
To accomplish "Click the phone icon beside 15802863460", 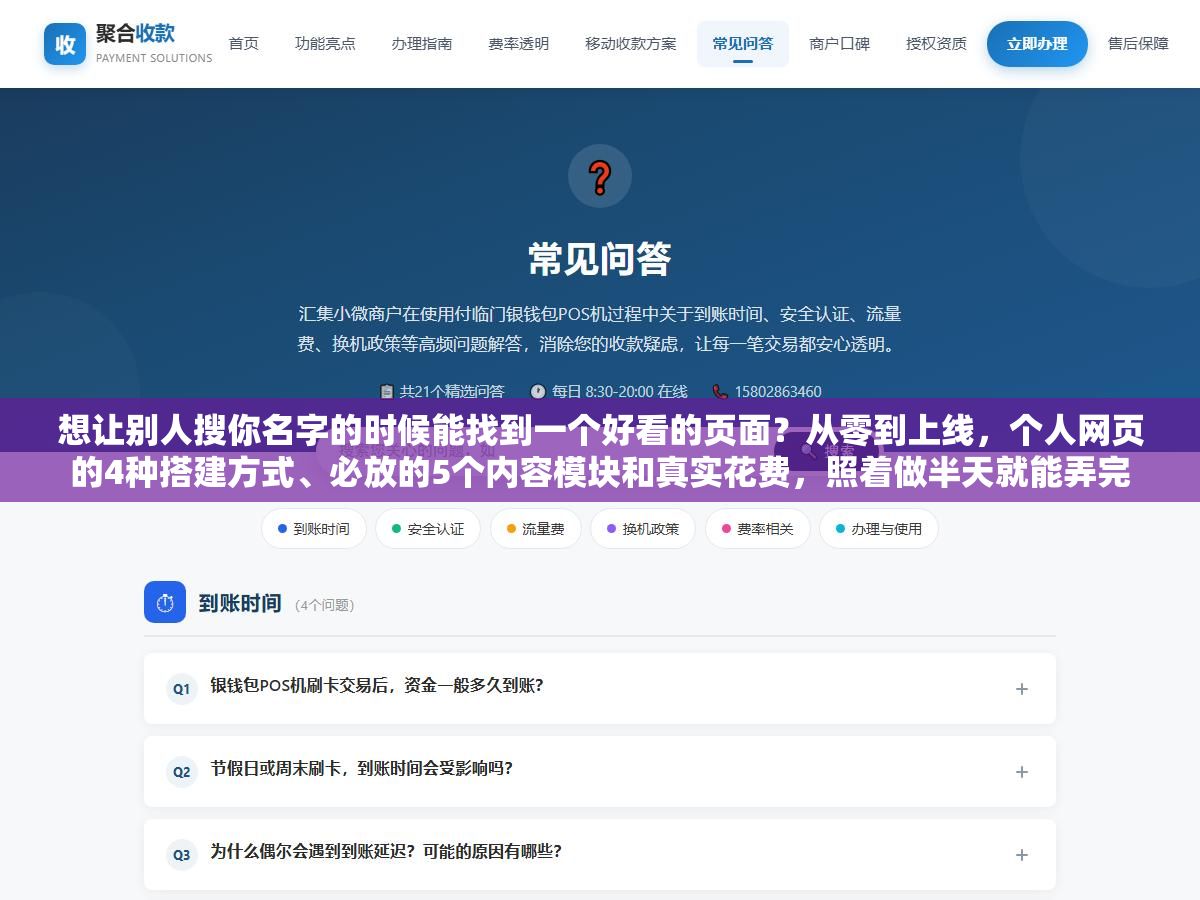I will [x=720, y=392].
